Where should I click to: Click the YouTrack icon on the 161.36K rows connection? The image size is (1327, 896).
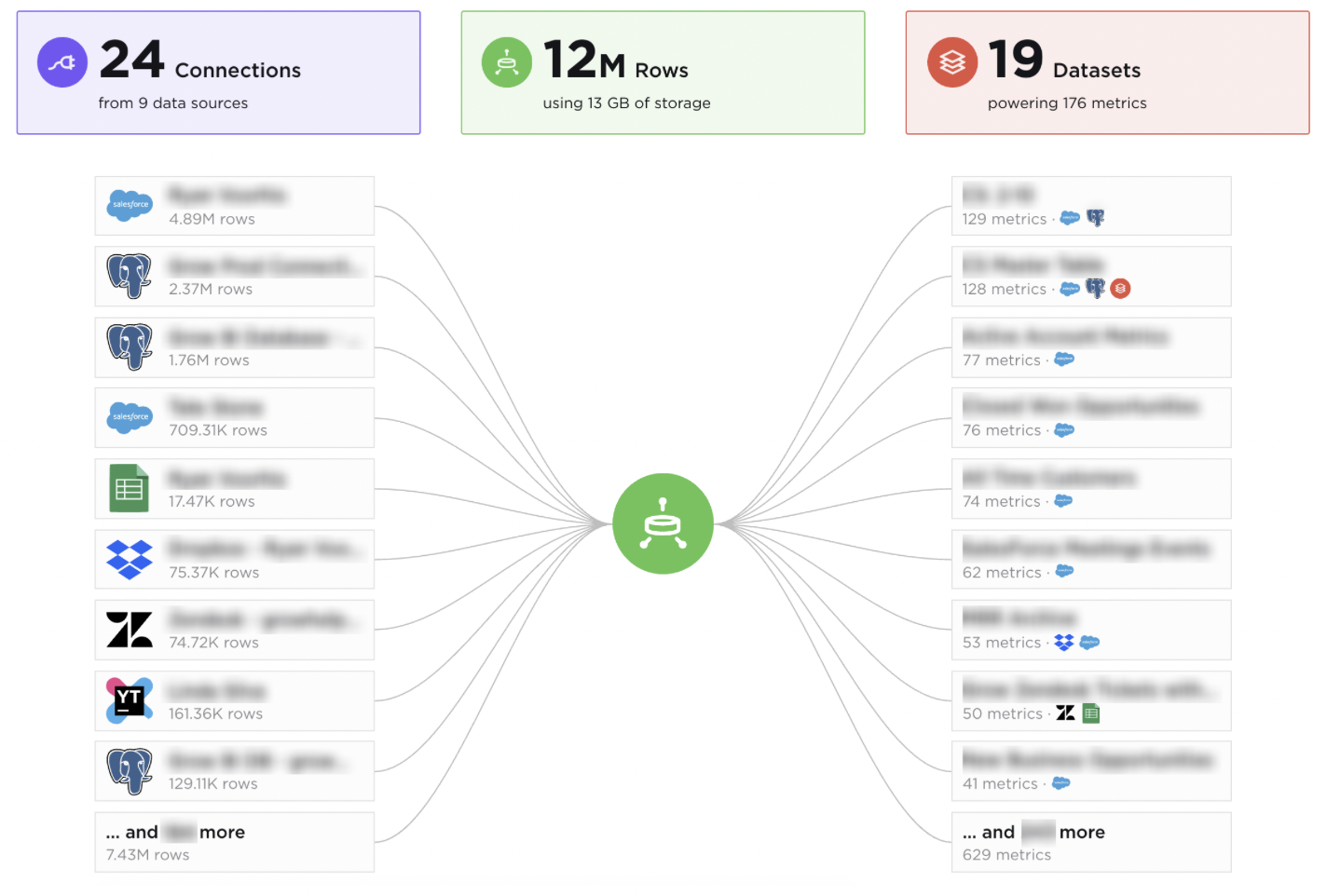(x=130, y=700)
